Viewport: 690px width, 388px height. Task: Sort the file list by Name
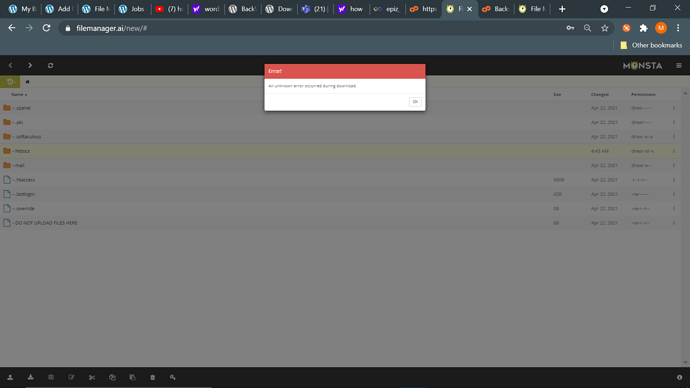19,95
